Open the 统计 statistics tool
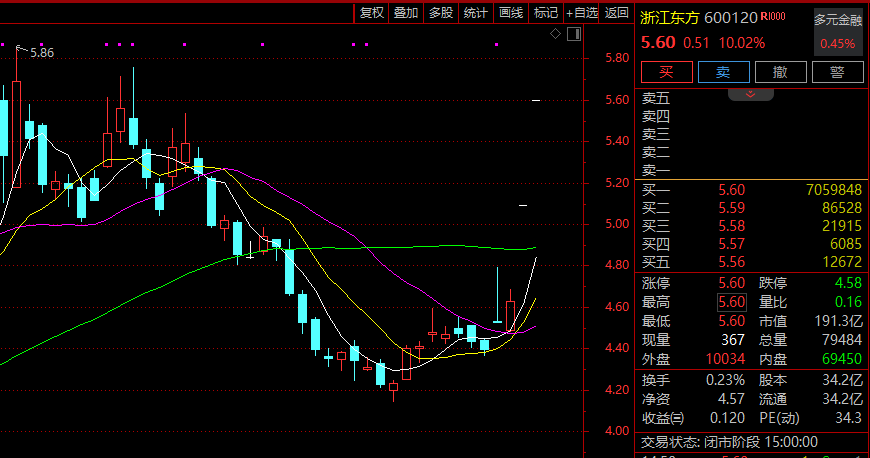The height and width of the screenshot is (458, 870). [x=476, y=13]
